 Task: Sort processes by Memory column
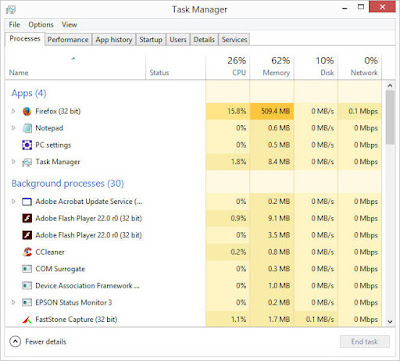pyautogui.click(x=272, y=67)
